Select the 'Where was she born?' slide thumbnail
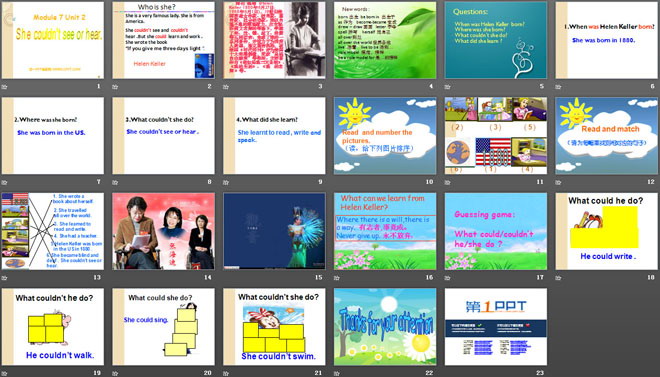 [53, 135]
